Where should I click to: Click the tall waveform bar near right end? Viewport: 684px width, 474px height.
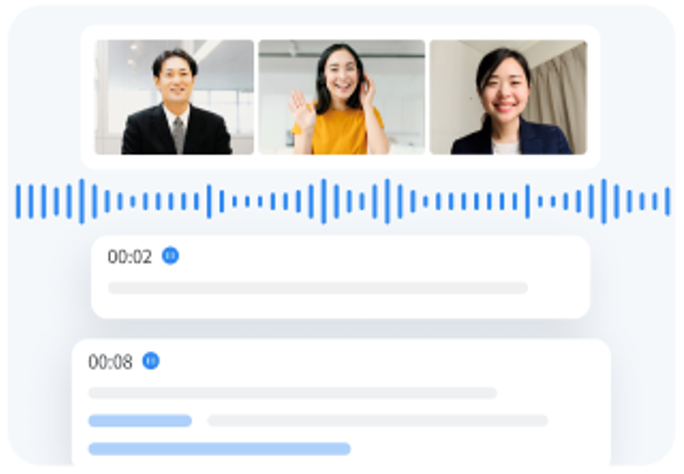pyautogui.click(x=604, y=201)
